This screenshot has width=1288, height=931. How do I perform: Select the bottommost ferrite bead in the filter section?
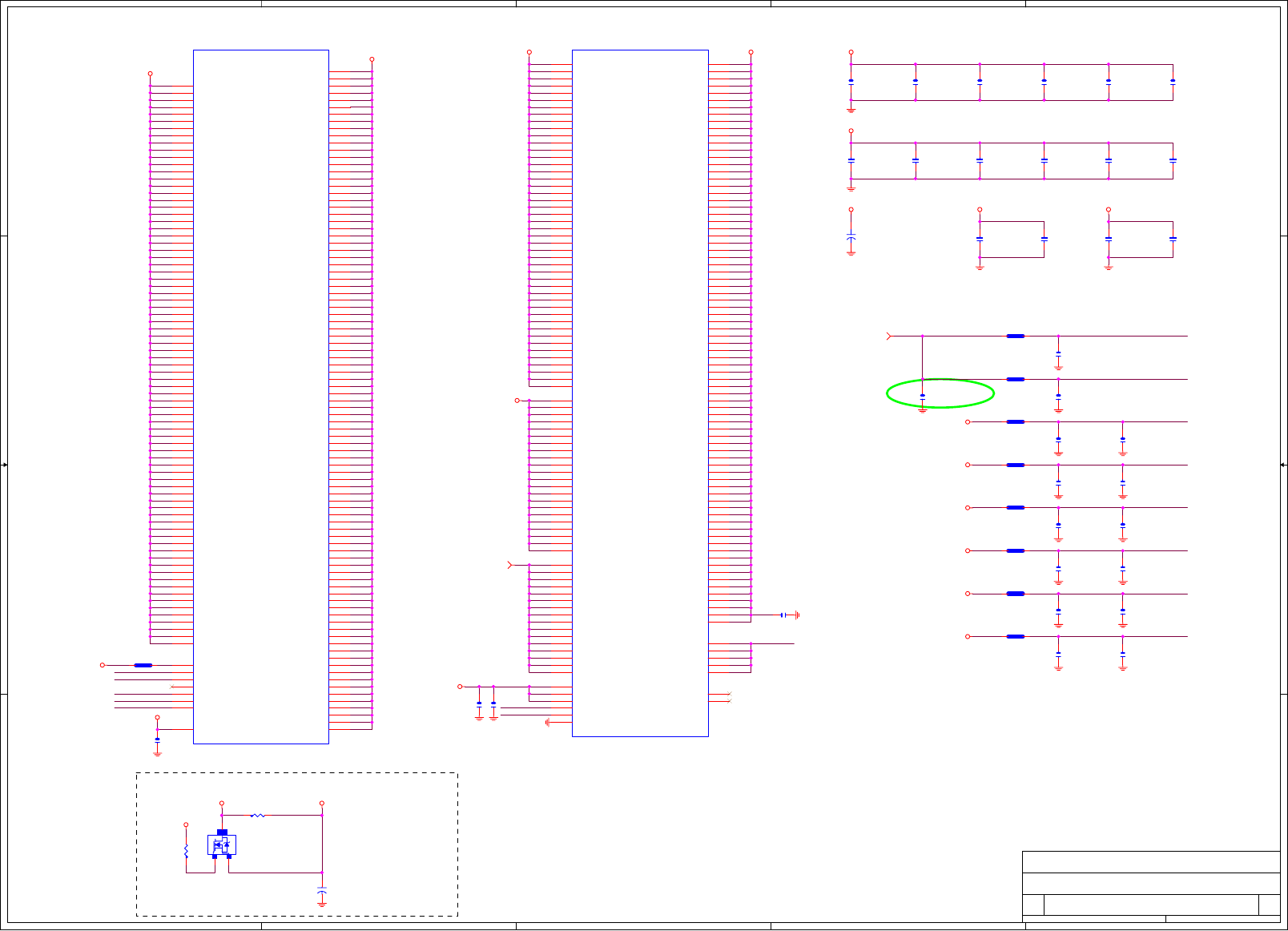(x=1016, y=636)
